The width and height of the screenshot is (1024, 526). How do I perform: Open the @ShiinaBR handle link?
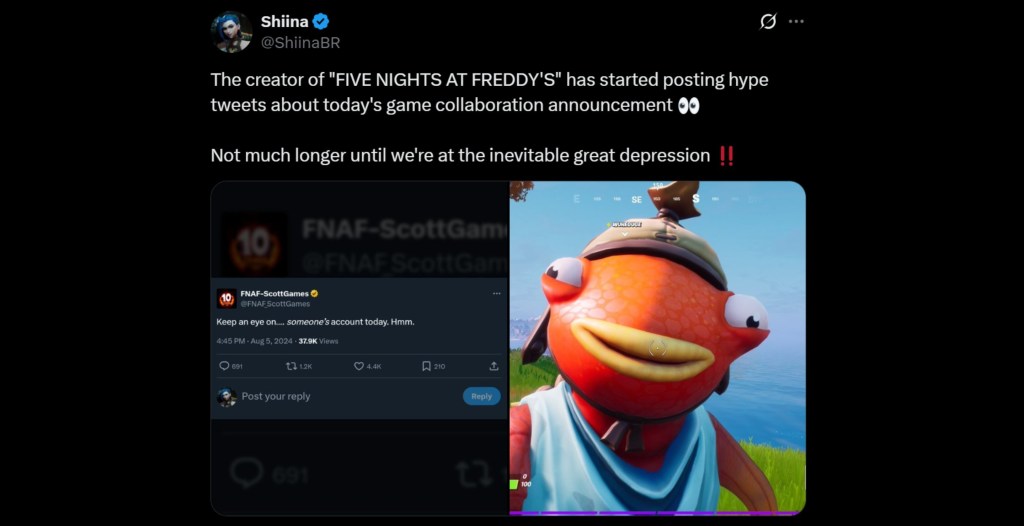pos(300,42)
